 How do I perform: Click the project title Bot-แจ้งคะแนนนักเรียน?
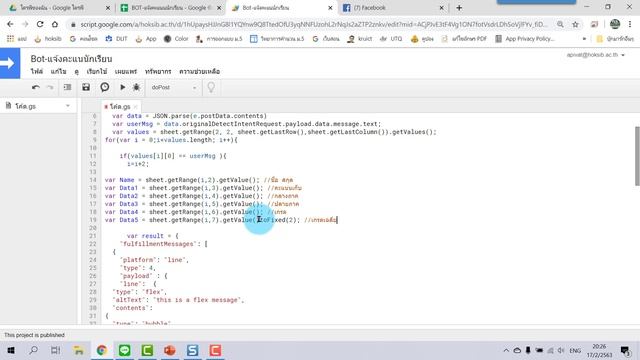pos(71,59)
